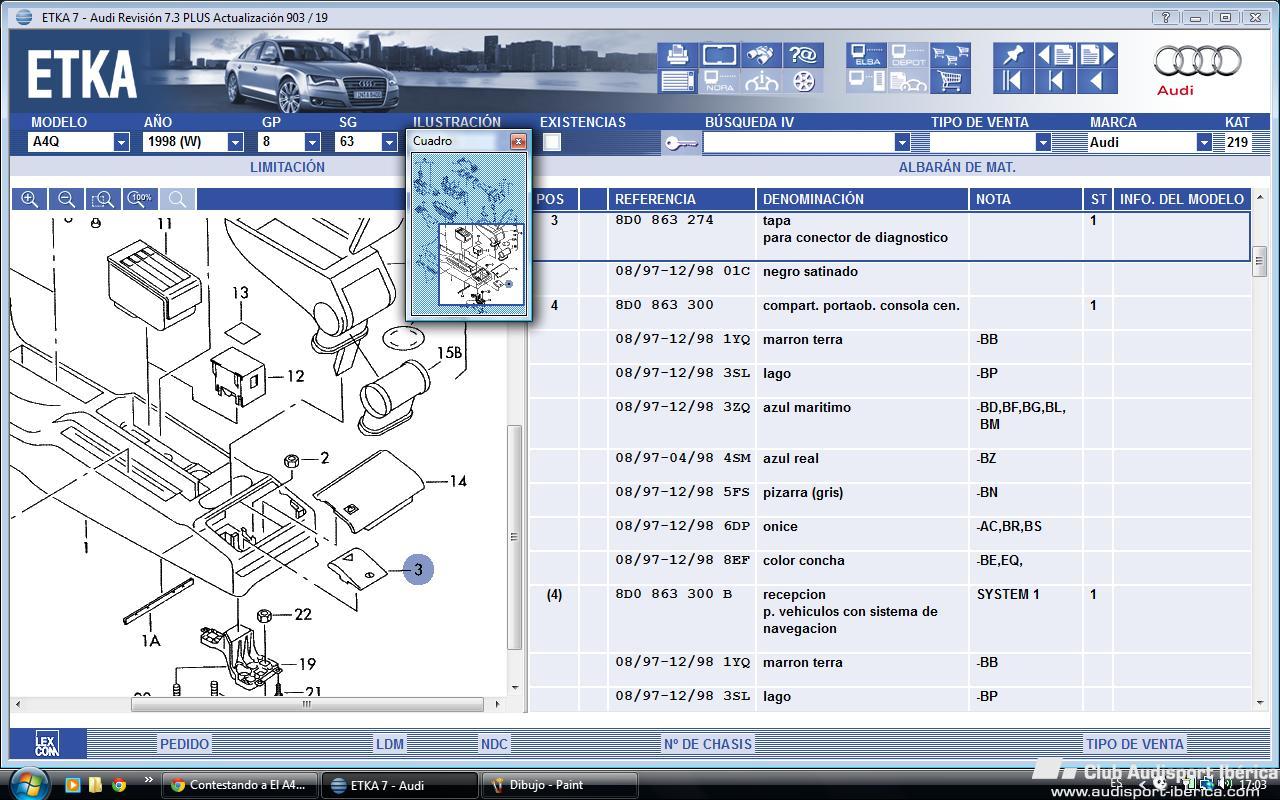Click the ALBARÁN DE MAT. header
The height and width of the screenshot is (800, 1280).
[x=957, y=167]
